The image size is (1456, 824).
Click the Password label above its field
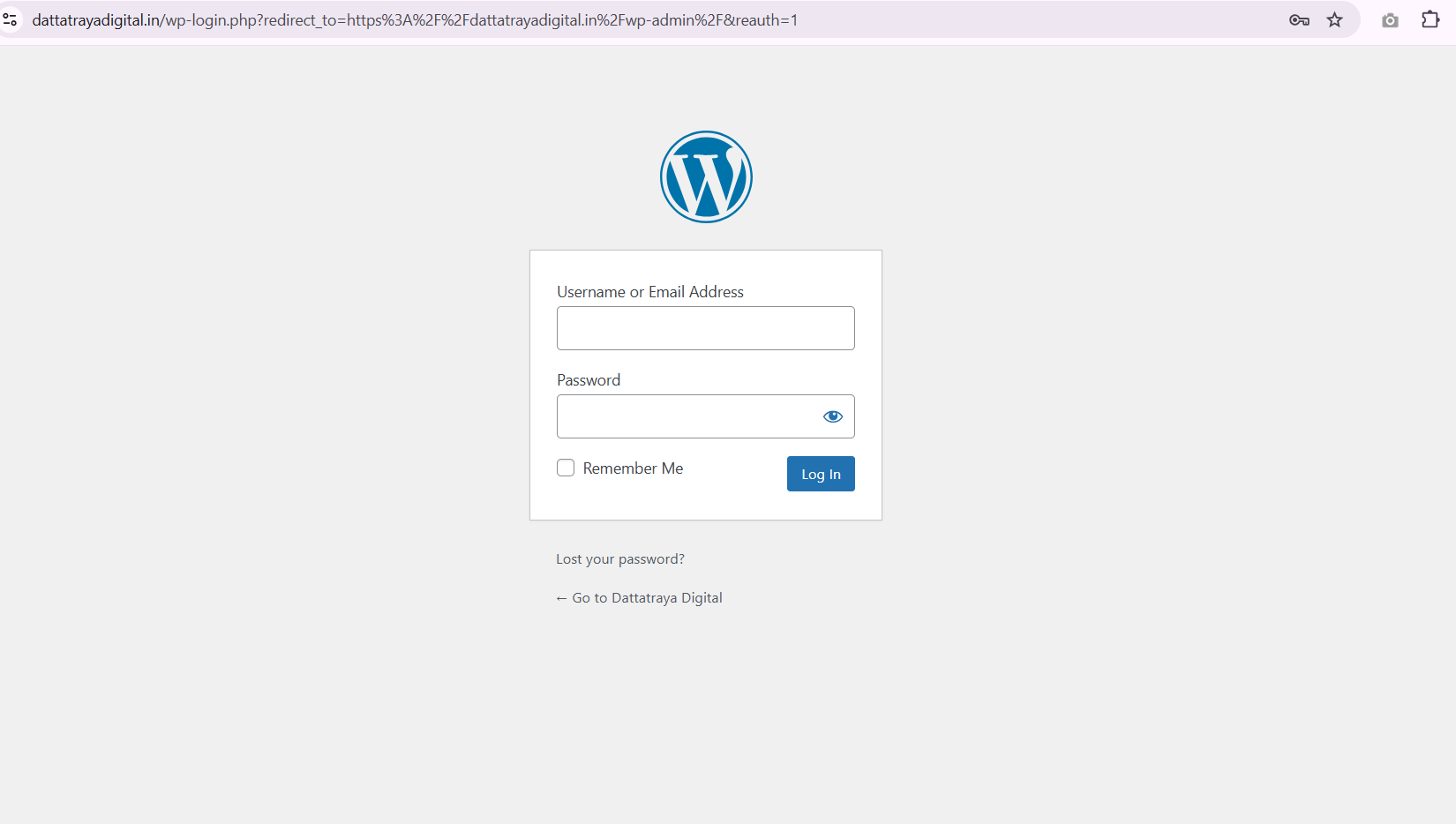tap(588, 379)
